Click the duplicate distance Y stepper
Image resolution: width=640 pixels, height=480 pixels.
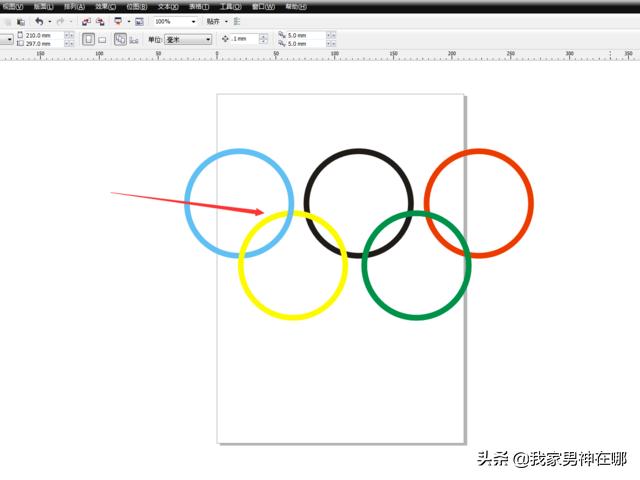click(x=331, y=43)
